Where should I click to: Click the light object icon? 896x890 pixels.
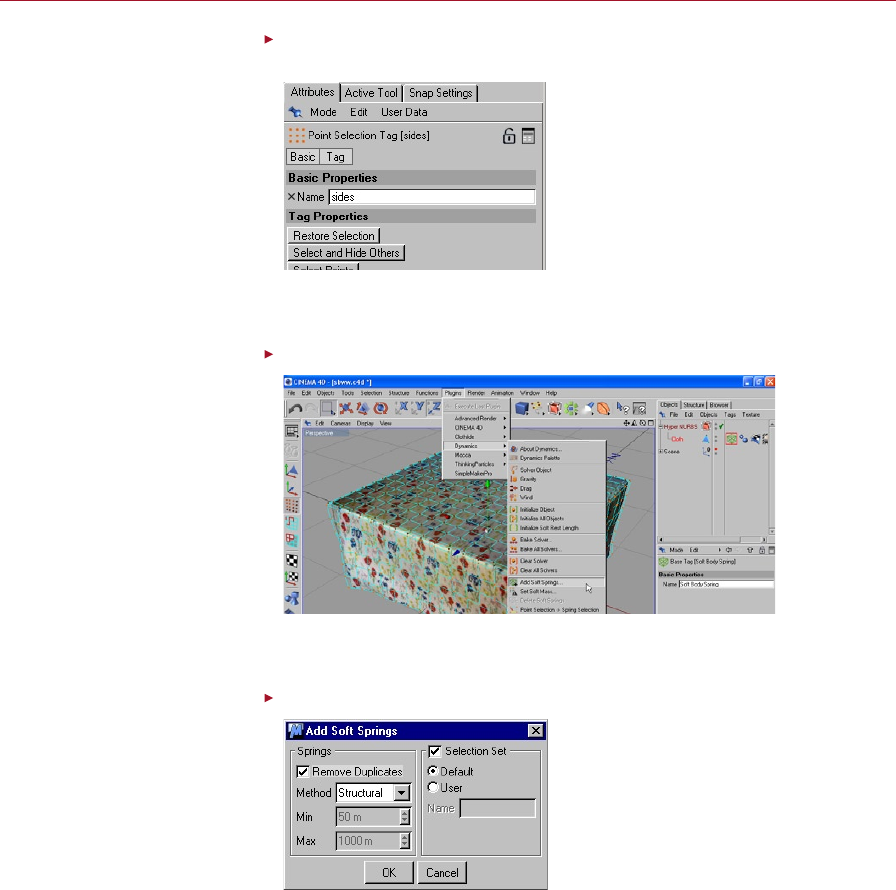pos(587,408)
